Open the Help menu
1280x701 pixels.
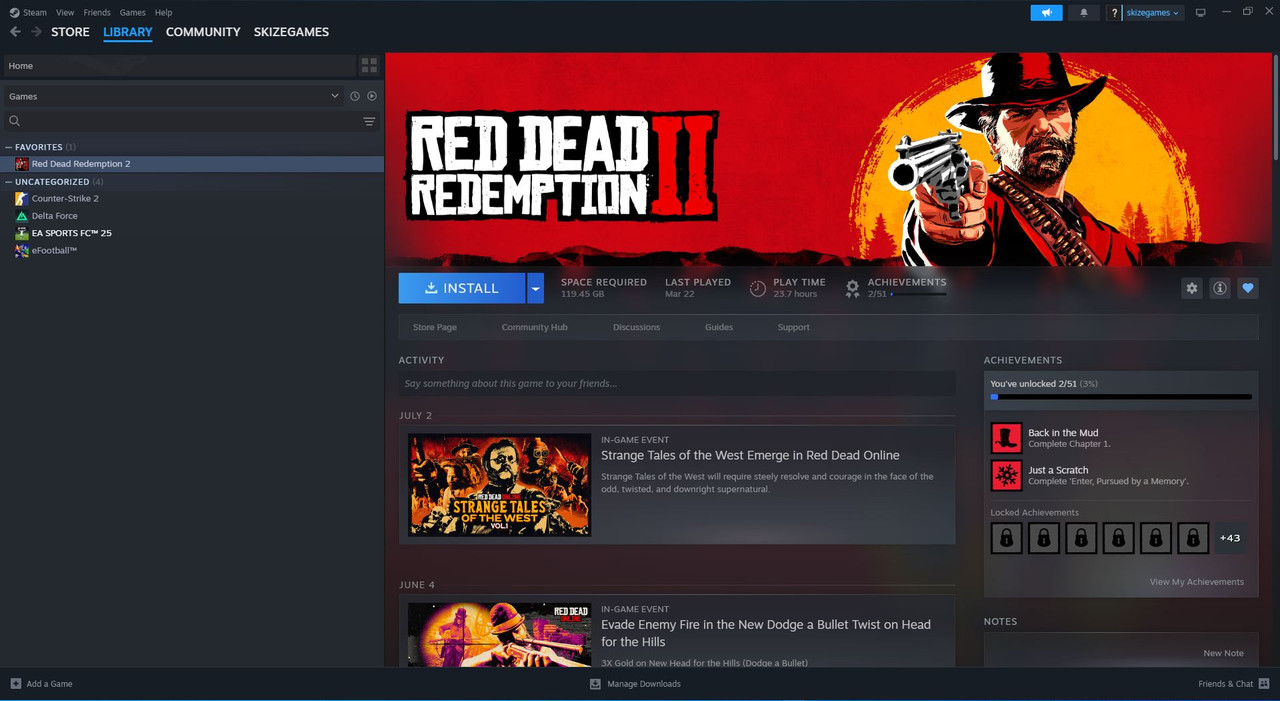164,13
